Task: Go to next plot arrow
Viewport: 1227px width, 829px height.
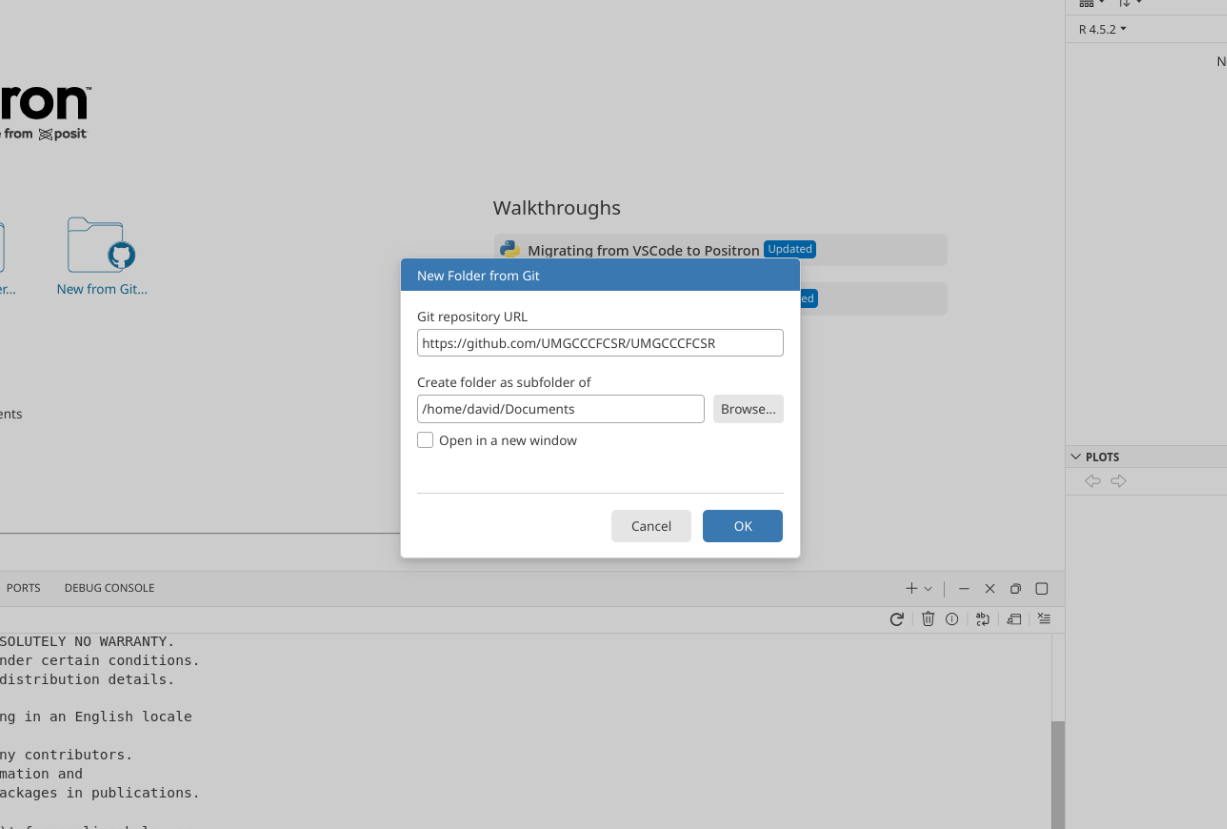Action: click(1119, 481)
